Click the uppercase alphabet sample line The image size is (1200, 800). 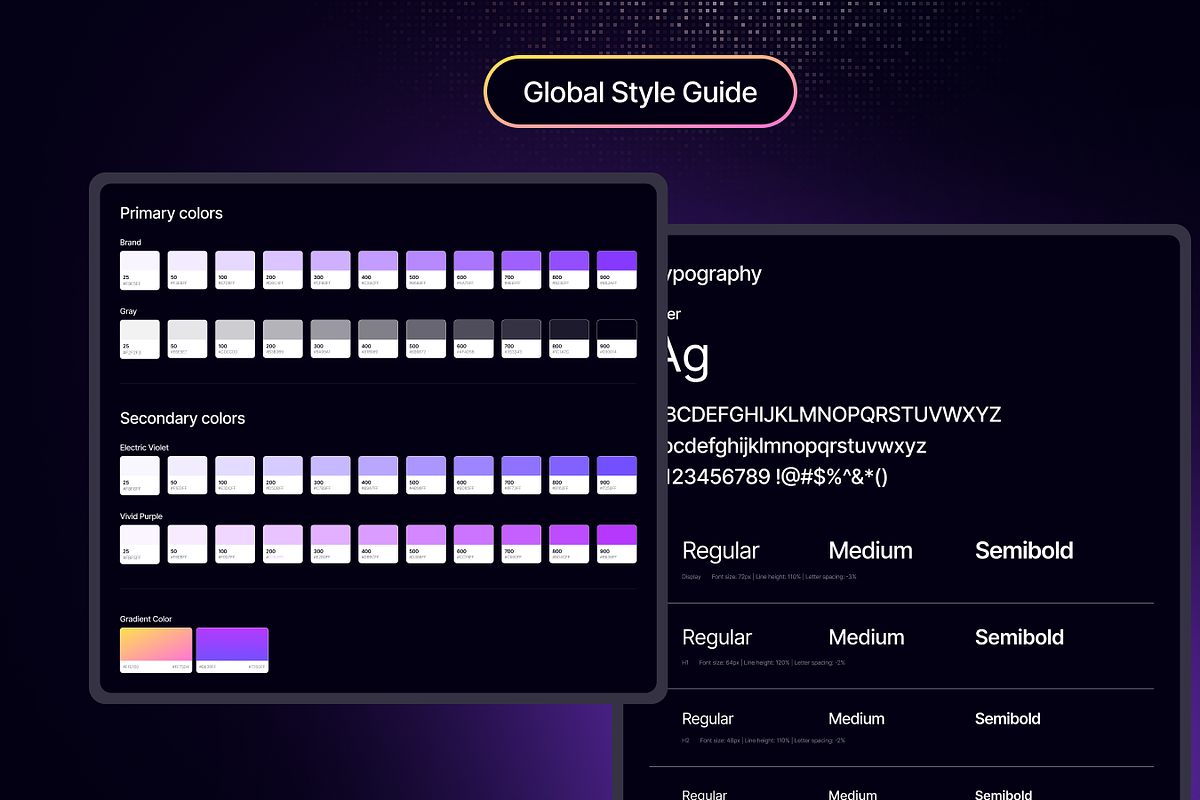(833, 414)
